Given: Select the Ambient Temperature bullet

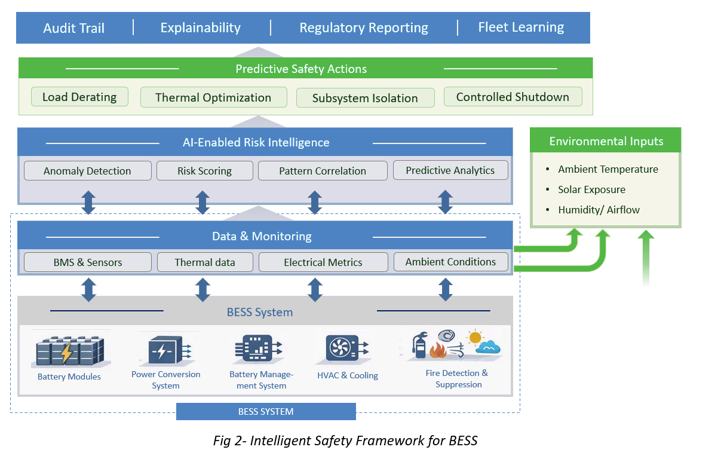Looking at the screenshot, I should click(x=608, y=169).
